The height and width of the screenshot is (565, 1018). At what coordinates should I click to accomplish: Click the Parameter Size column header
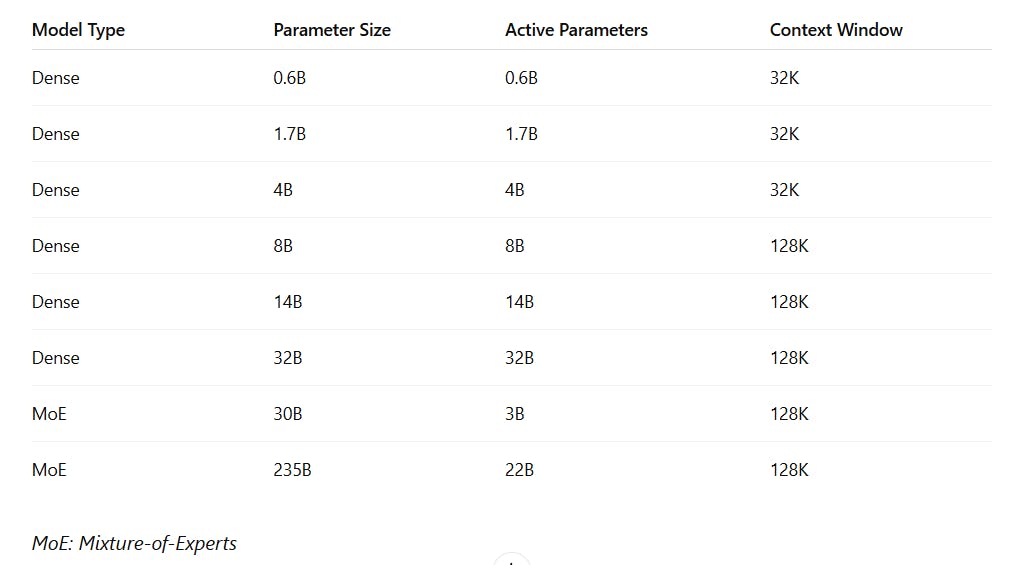click(332, 30)
